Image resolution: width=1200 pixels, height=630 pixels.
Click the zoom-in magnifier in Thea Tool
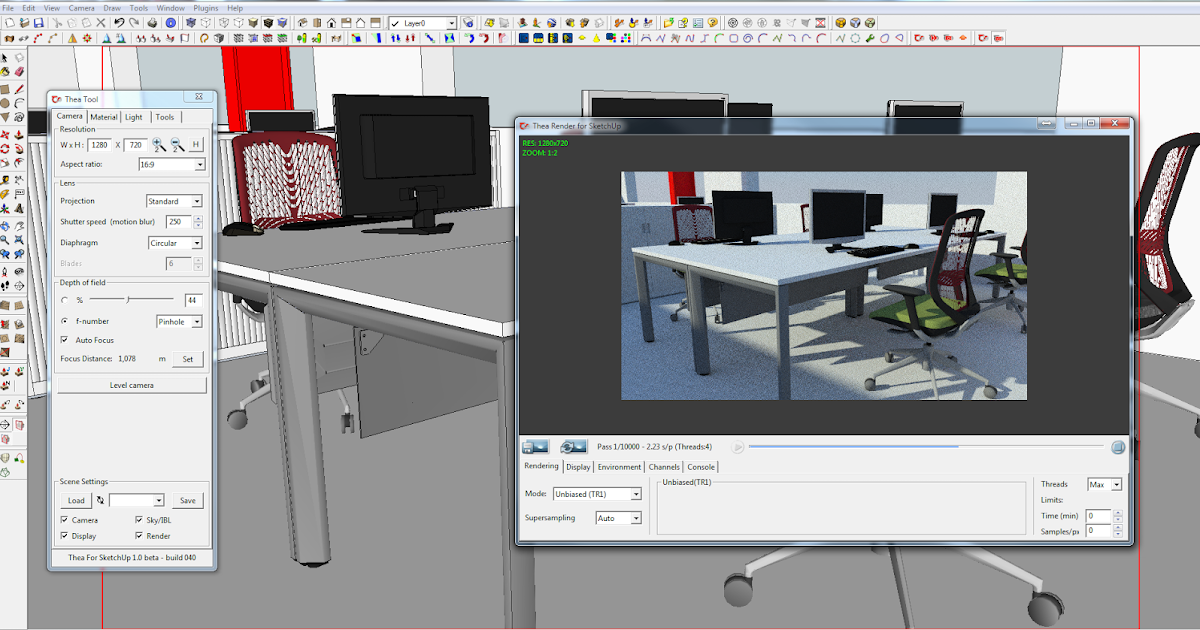[x=159, y=145]
